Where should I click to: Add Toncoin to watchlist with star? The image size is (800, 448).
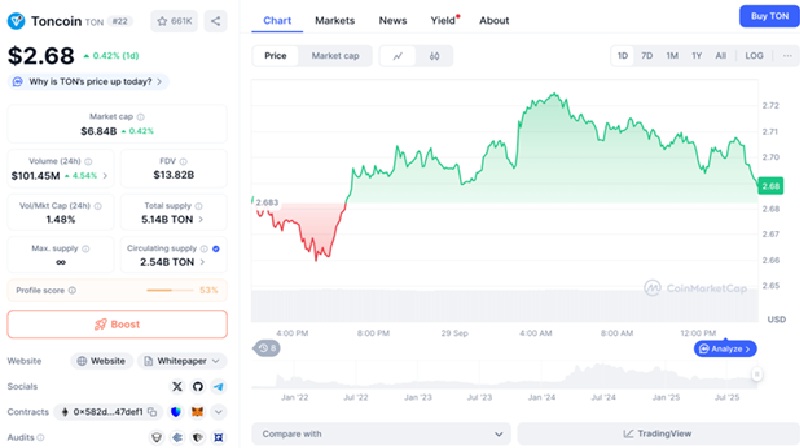click(x=174, y=20)
